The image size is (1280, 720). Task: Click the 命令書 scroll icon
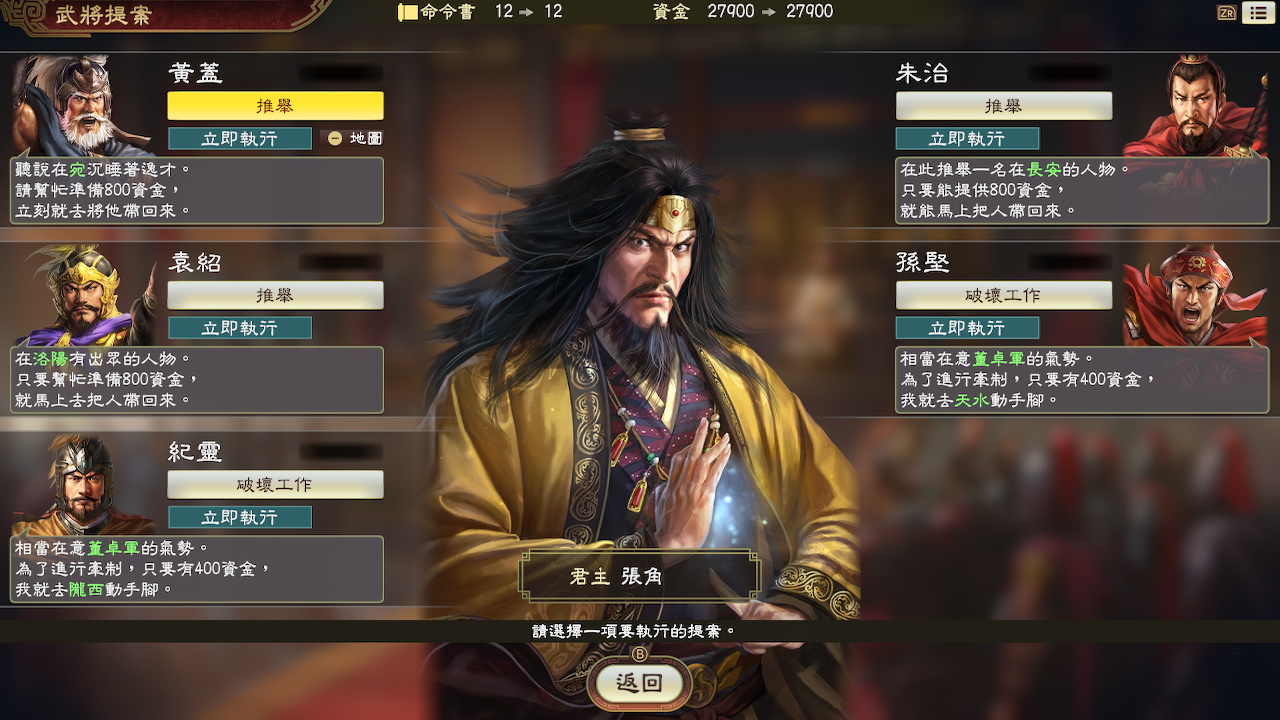(x=407, y=12)
